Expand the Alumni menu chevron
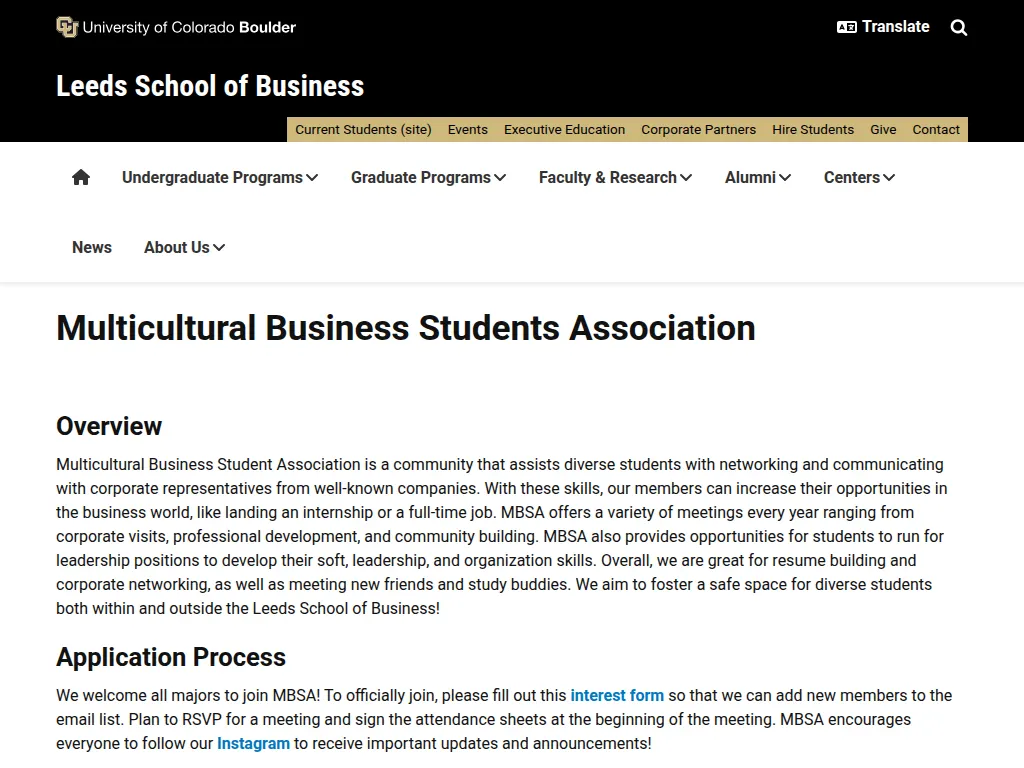 pyautogui.click(x=785, y=178)
